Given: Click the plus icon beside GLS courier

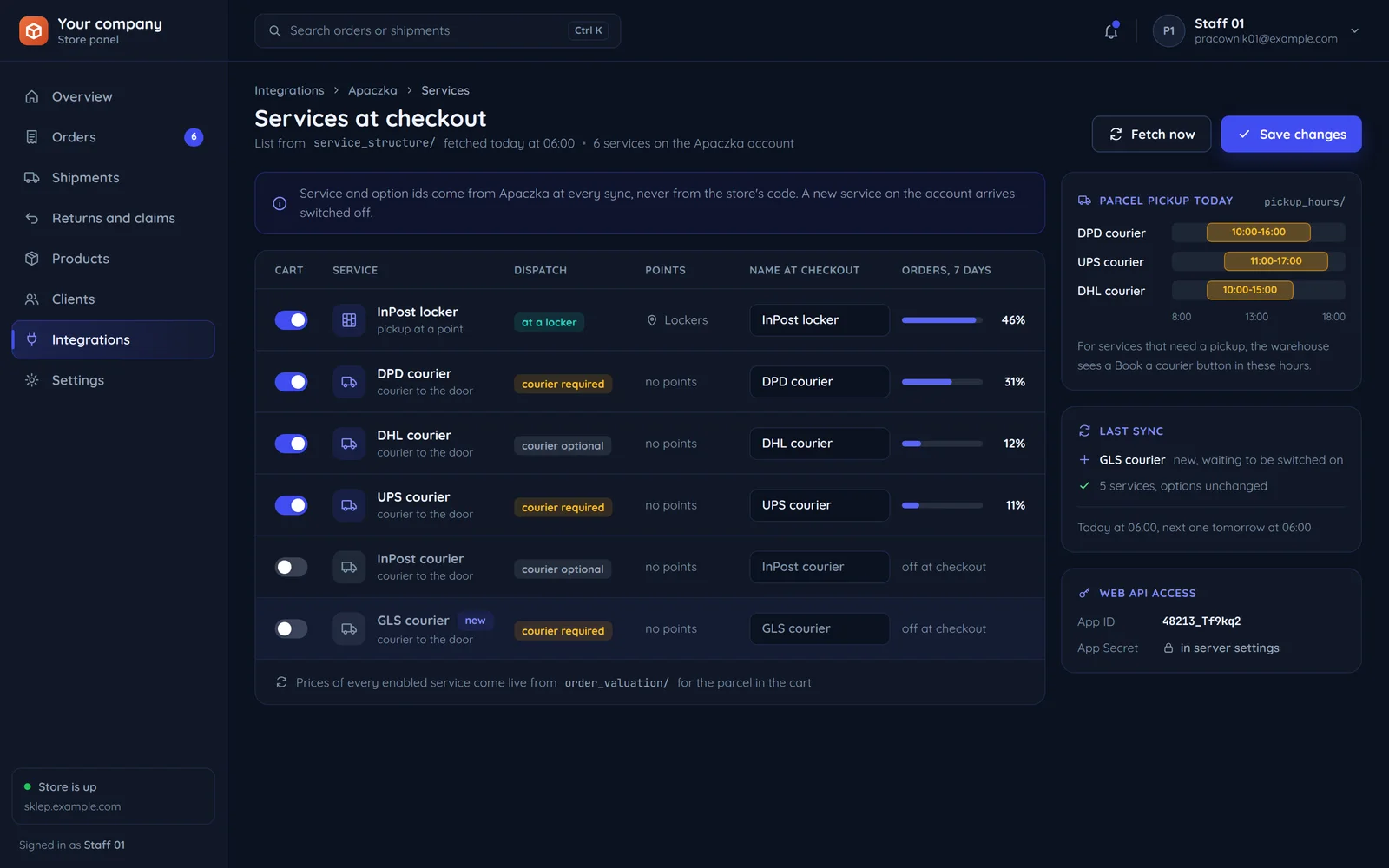Looking at the screenshot, I should 1084,460.
